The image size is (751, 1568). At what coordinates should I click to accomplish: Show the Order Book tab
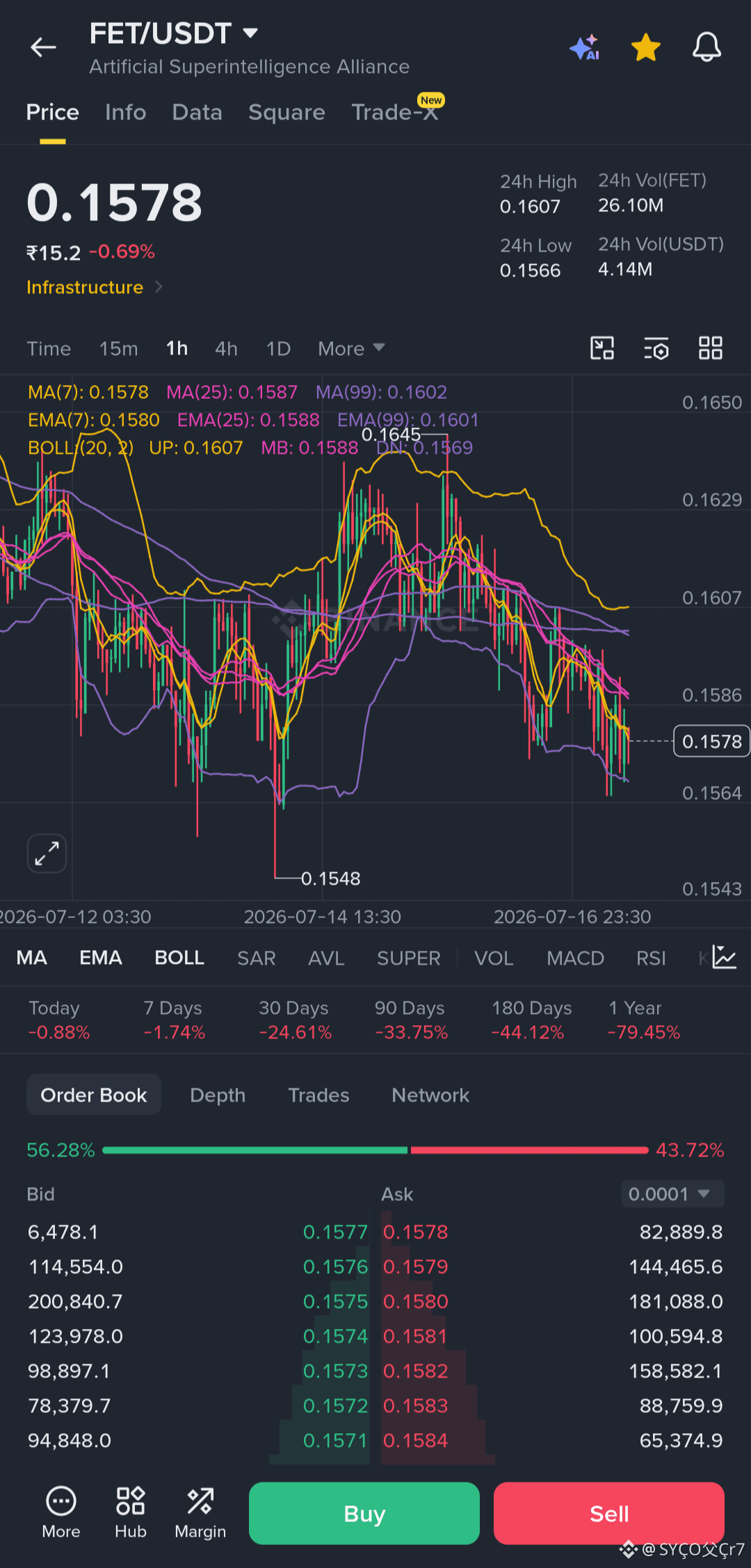click(x=94, y=1095)
